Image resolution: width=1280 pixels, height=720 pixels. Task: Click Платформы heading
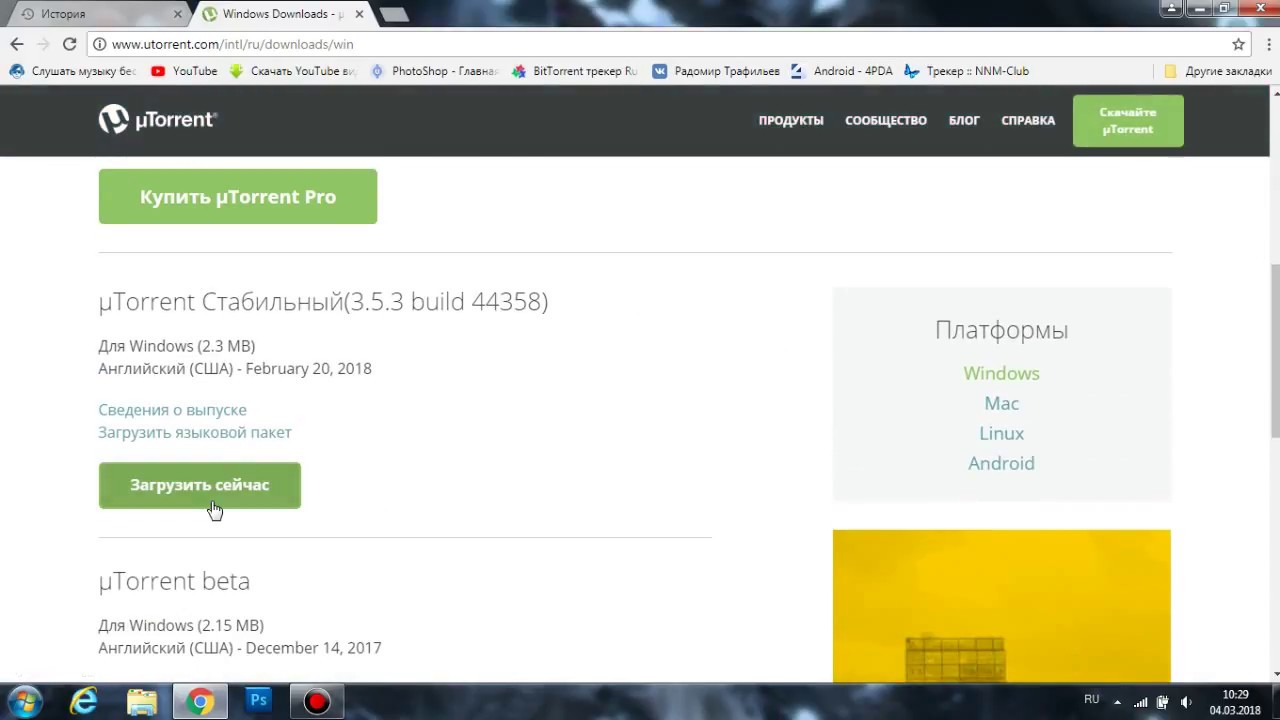pyautogui.click(x=1001, y=330)
